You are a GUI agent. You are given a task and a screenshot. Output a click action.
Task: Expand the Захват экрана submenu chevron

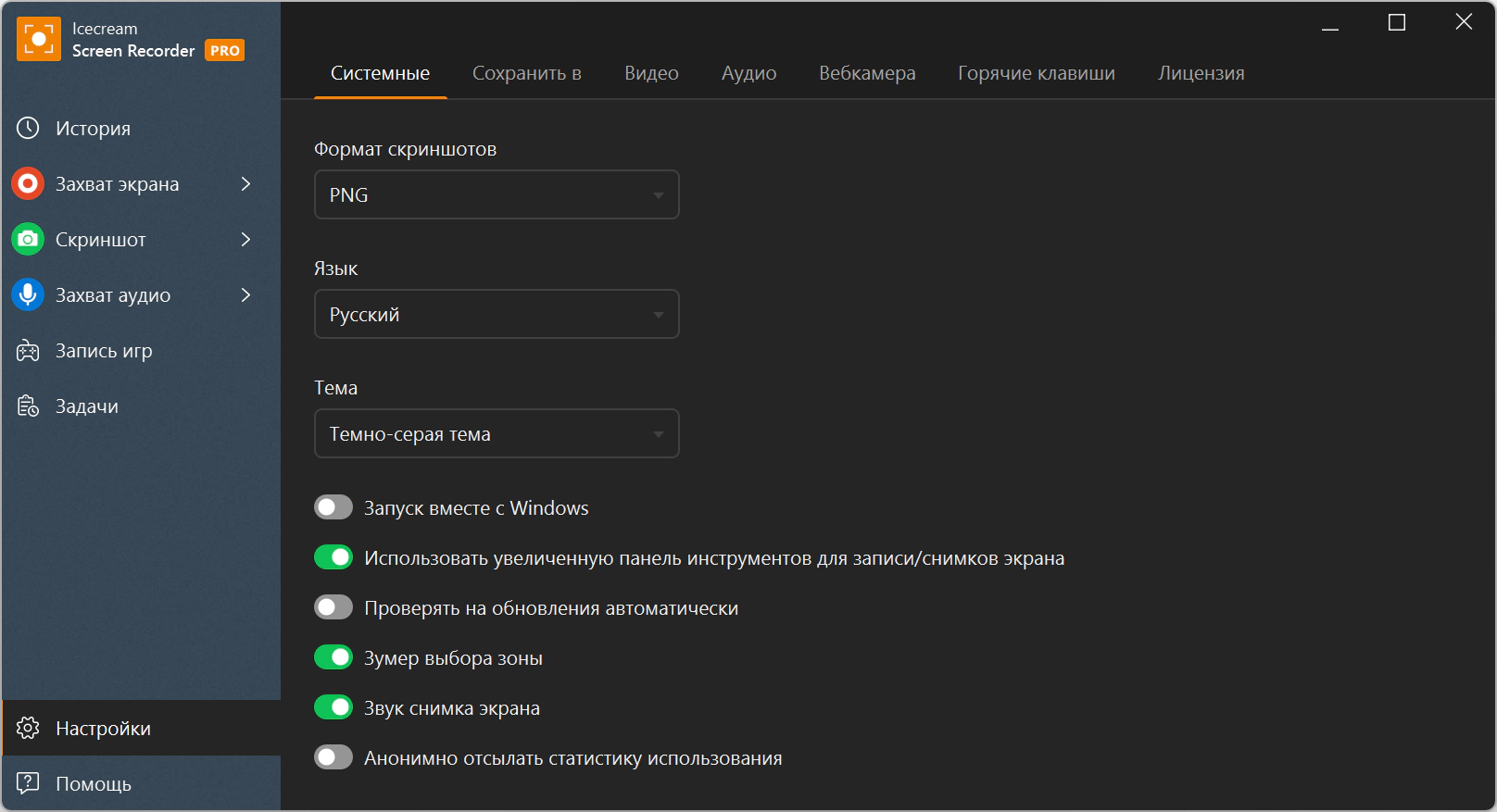pos(245,183)
